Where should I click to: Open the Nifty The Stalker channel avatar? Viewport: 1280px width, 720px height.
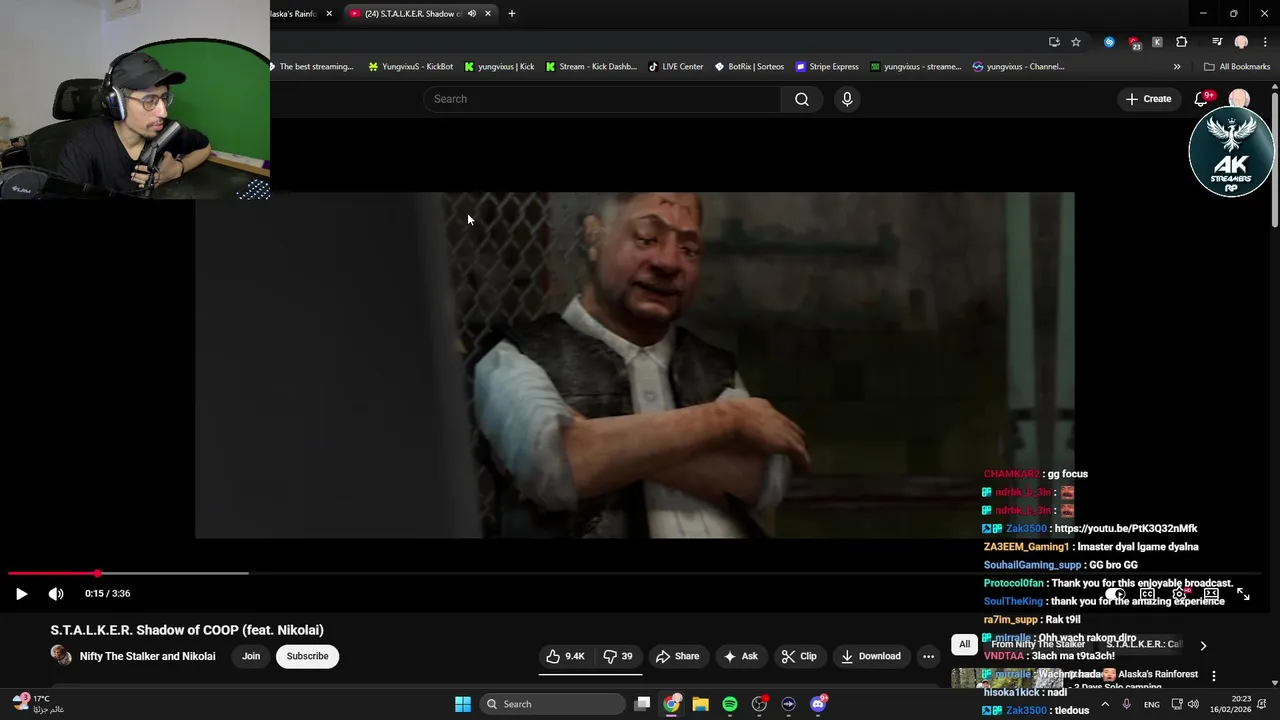click(x=61, y=656)
